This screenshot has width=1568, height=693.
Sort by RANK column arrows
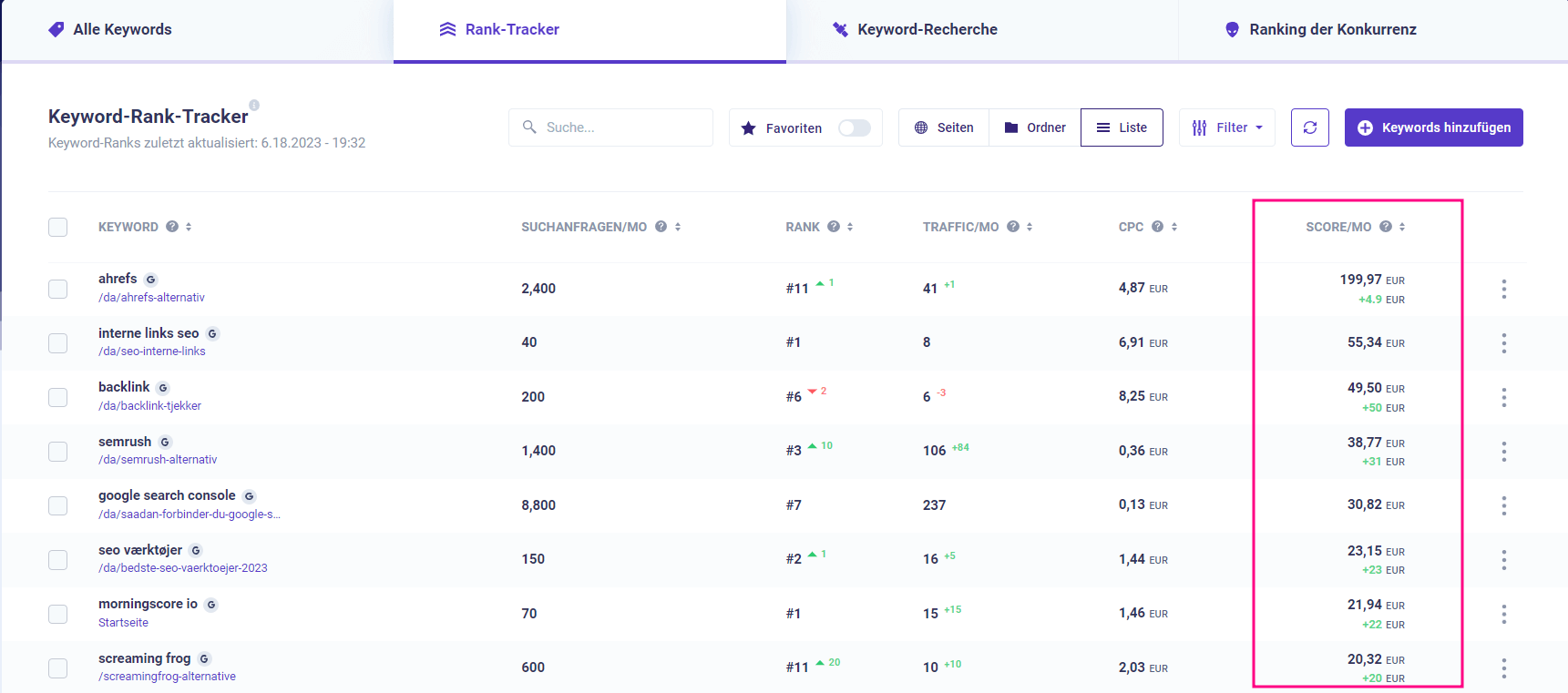[x=850, y=227]
